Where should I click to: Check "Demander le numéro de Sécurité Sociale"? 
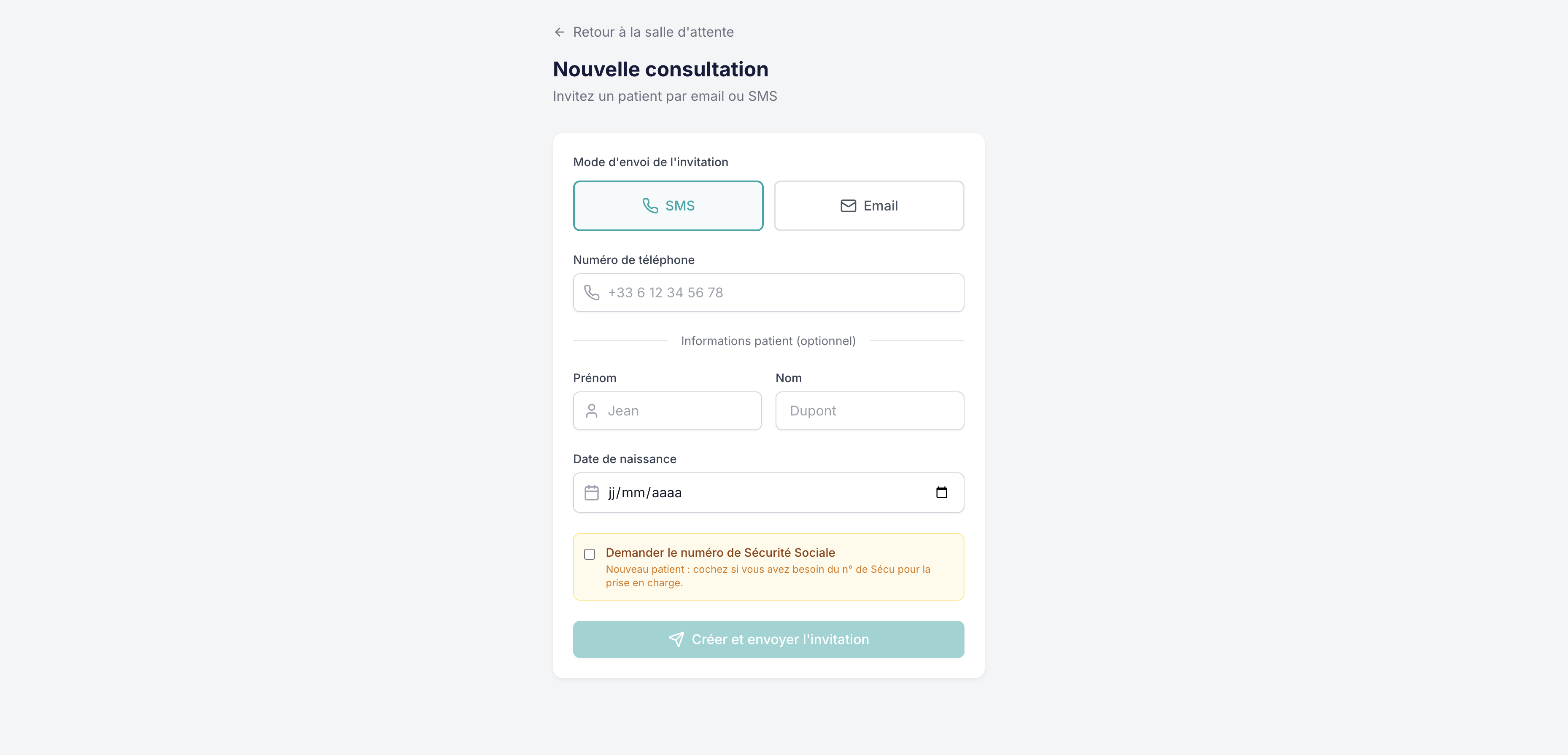590,554
